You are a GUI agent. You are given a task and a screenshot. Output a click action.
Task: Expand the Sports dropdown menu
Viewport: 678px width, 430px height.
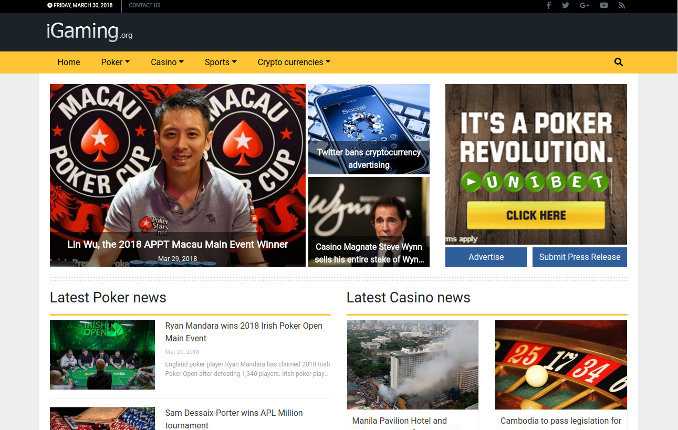(221, 62)
